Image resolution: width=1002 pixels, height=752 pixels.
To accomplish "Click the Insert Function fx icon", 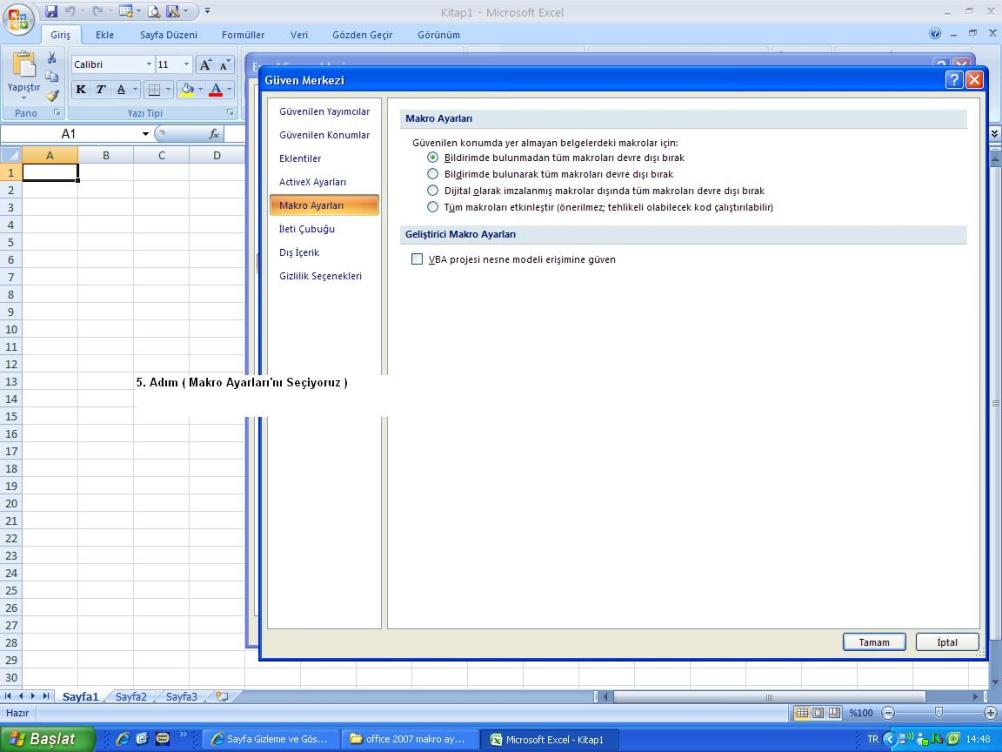I will pos(214,133).
